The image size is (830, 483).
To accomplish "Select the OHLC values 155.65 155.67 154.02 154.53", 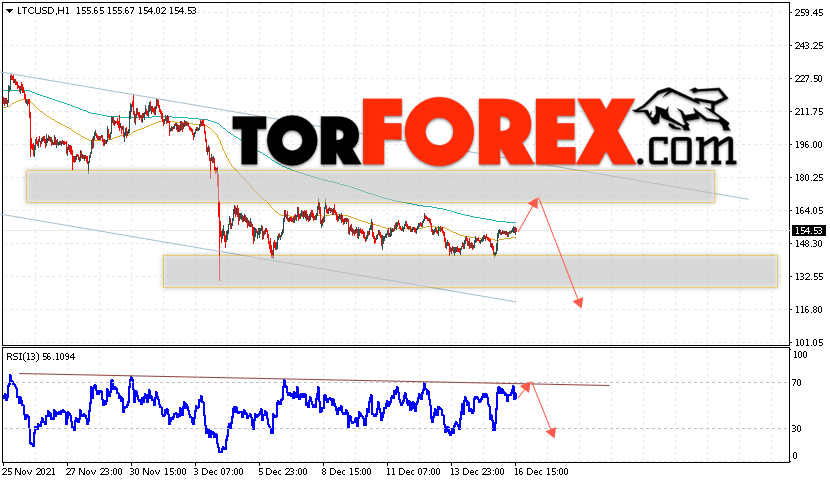I will coord(136,11).
